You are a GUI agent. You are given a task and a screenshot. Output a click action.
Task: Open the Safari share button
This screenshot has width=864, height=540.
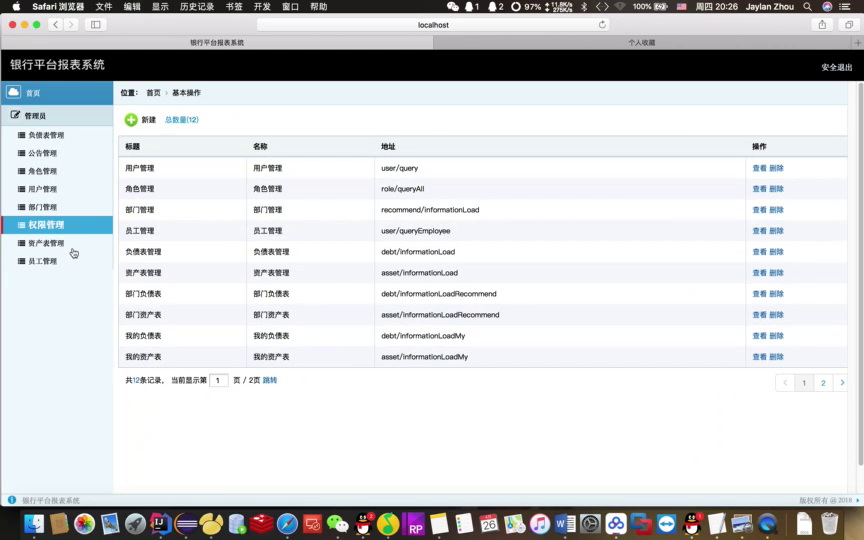pyautogui.click(x=822, y=24)
